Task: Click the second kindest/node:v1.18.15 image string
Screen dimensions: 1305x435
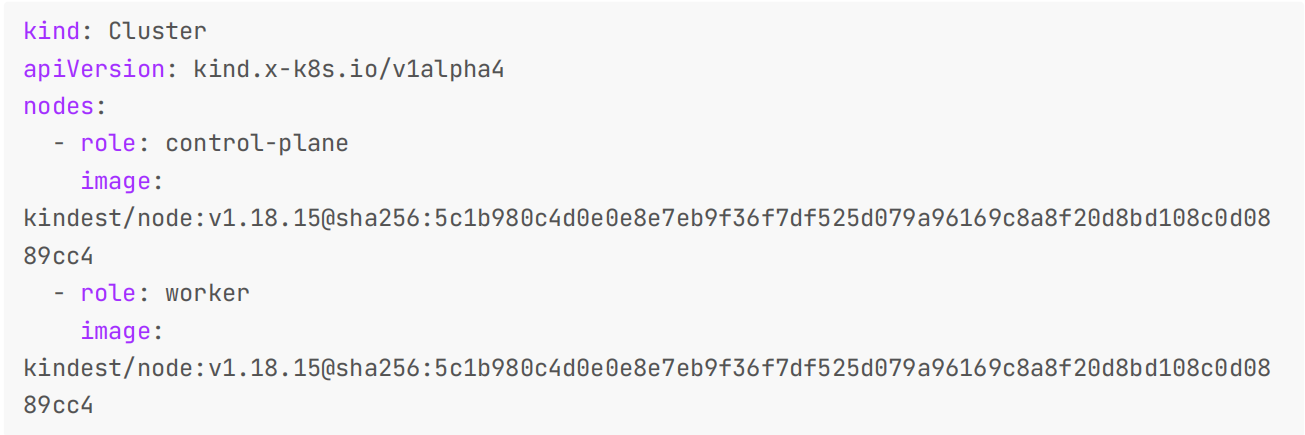Action: tap(164, 369)
